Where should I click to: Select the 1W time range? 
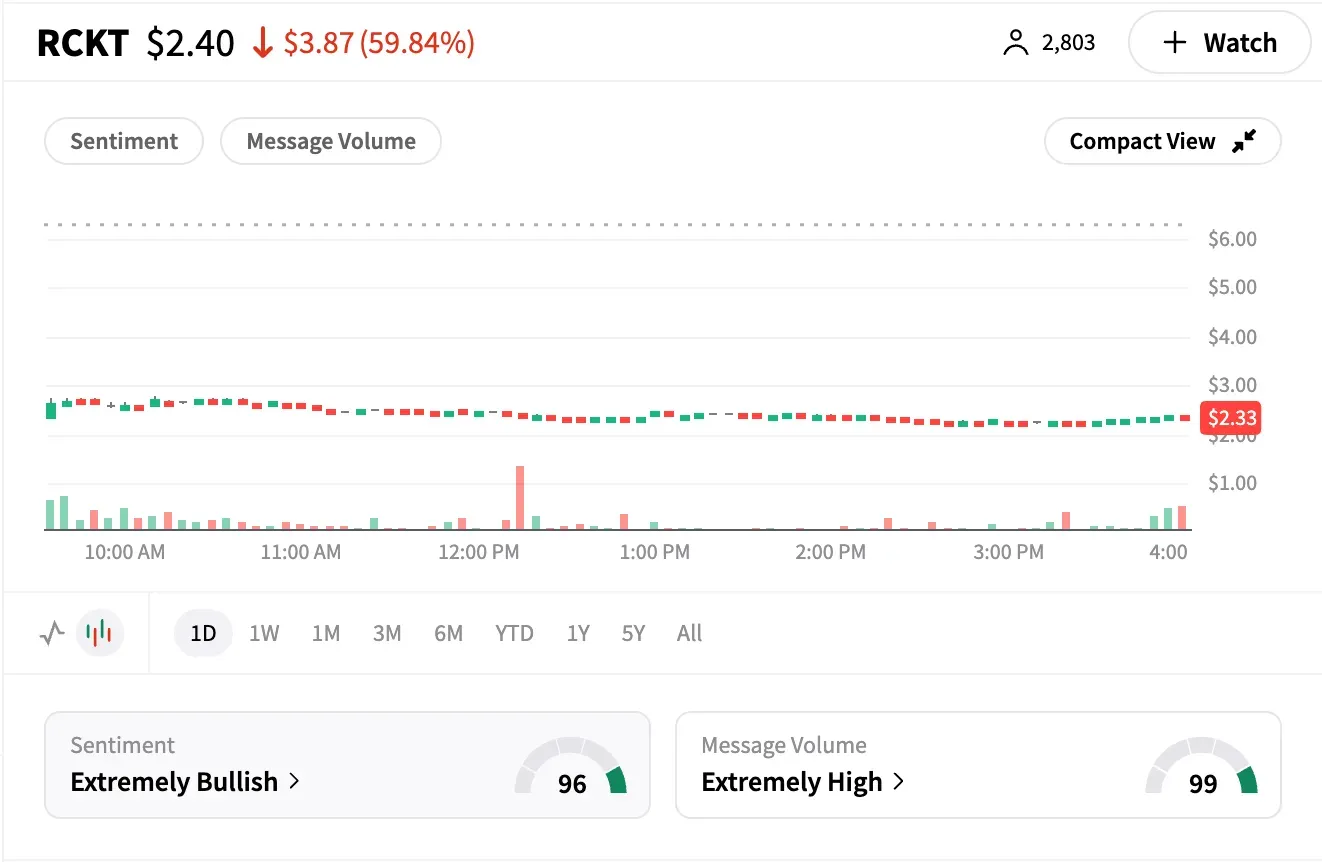click(264, 633)
